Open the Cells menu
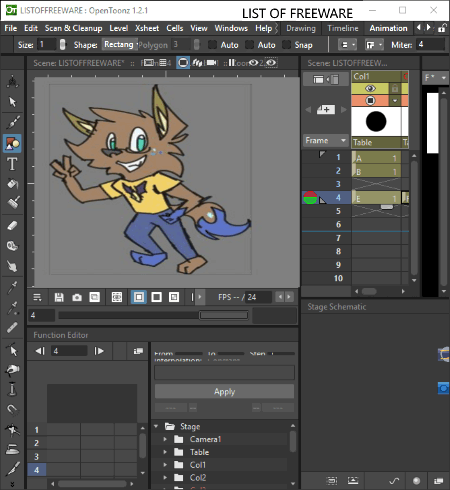450x490 pixels. click(175, 28)
